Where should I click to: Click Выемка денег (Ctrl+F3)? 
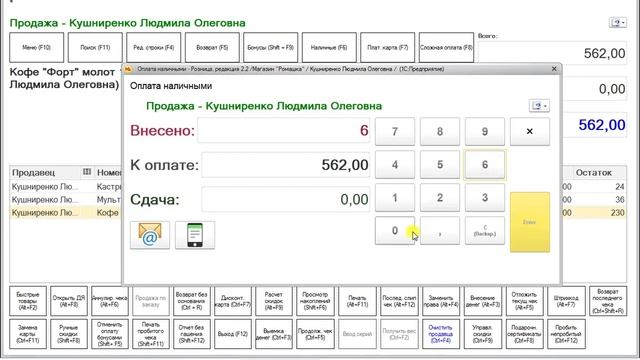[x=273, y=334]
